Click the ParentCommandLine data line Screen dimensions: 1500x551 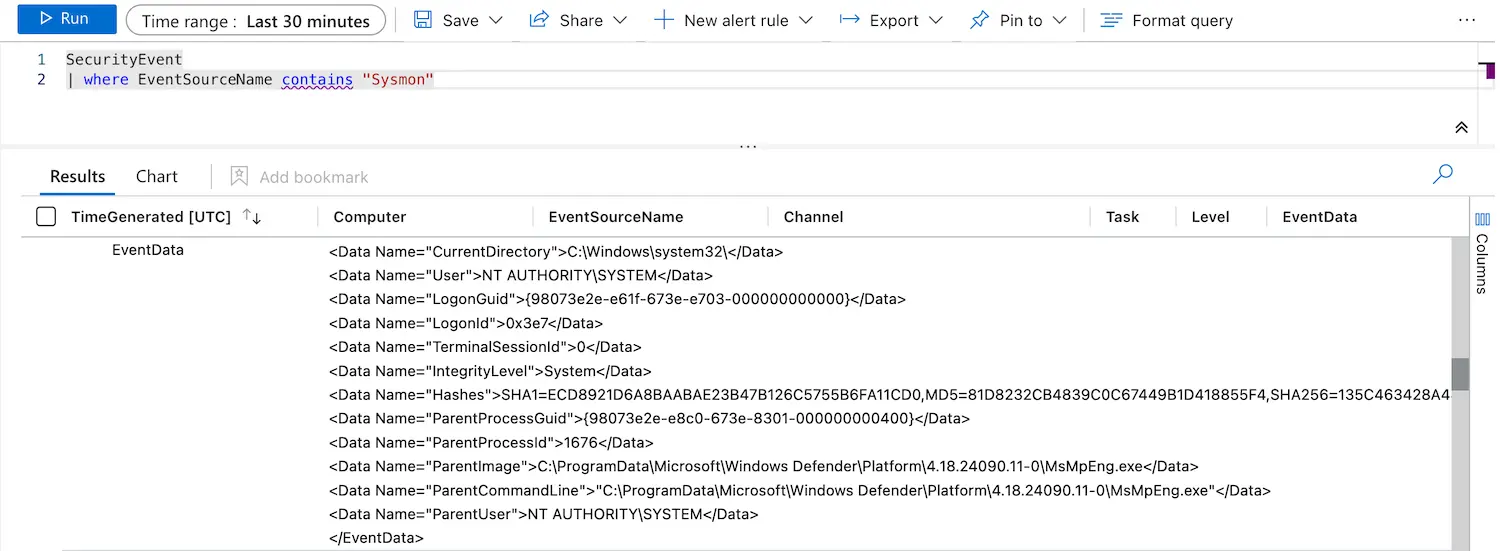(800, 490)
